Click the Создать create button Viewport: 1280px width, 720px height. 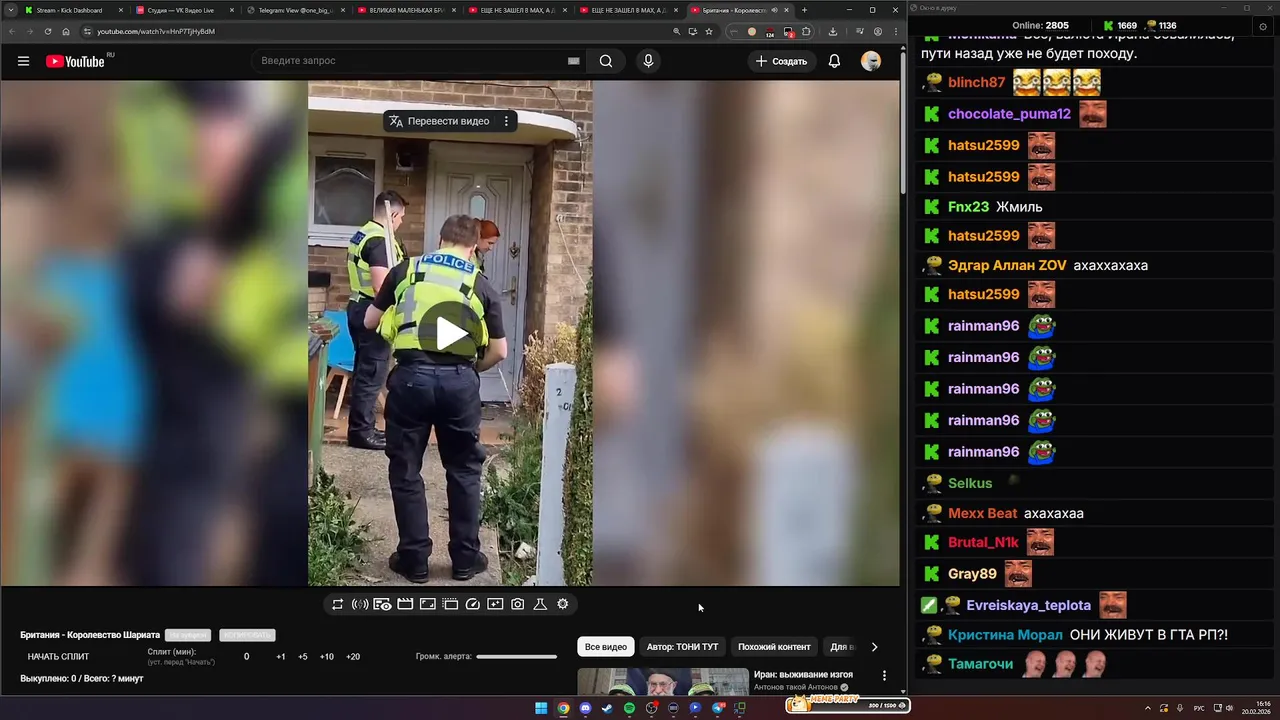click(x=781, y=61)
